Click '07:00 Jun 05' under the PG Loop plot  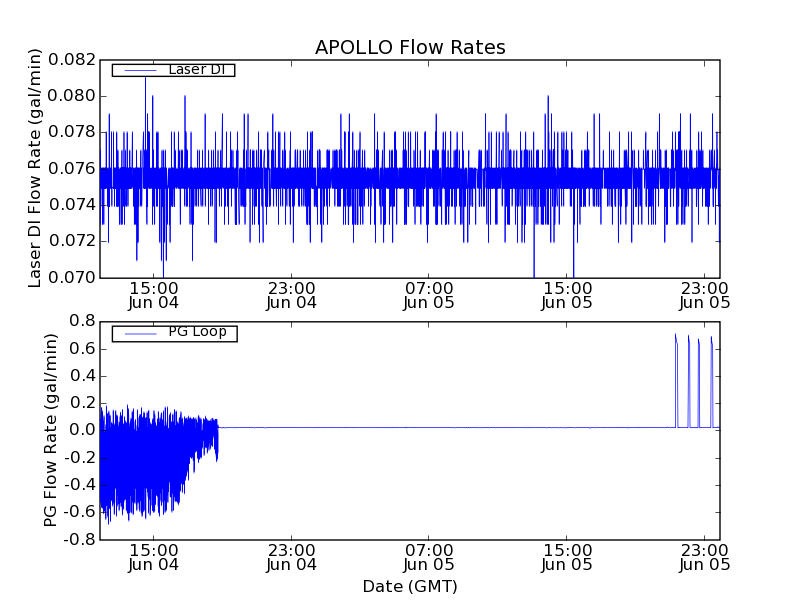tap(429, 558)
